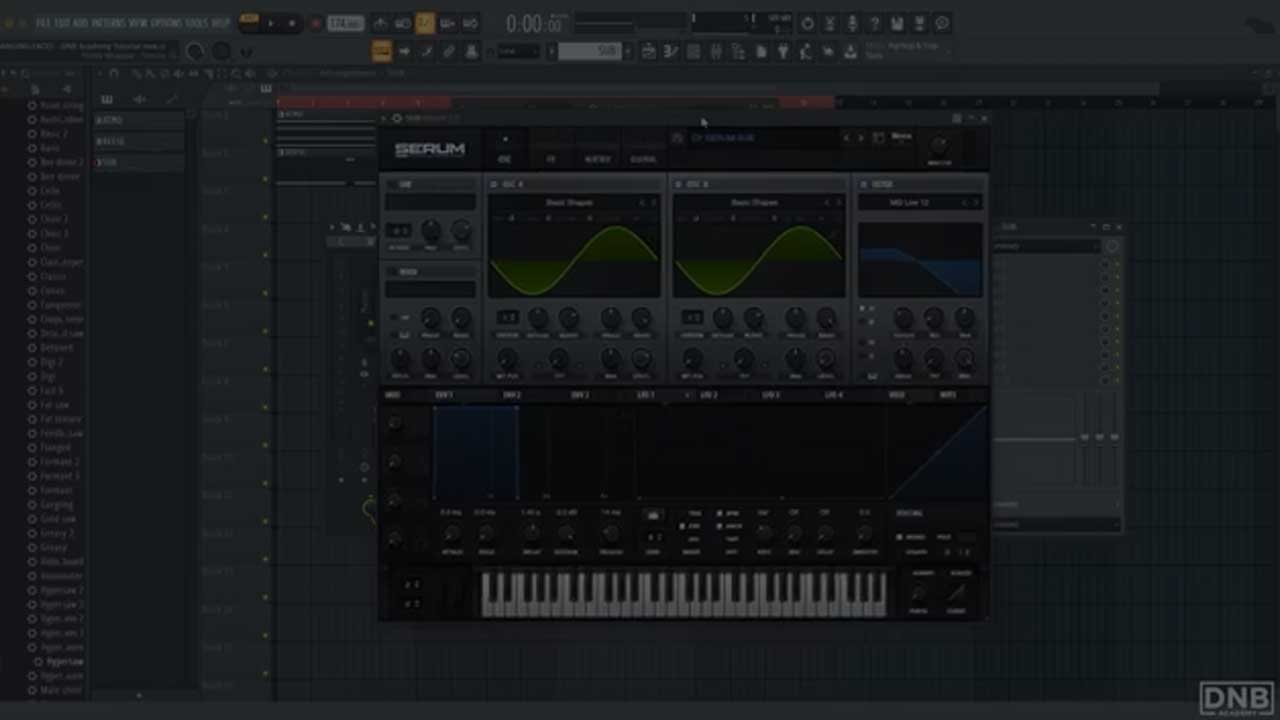This screenshot has width=1280, height=720.
Task: Adjust FL Studio main volume knob
Action: coord(196,52)
